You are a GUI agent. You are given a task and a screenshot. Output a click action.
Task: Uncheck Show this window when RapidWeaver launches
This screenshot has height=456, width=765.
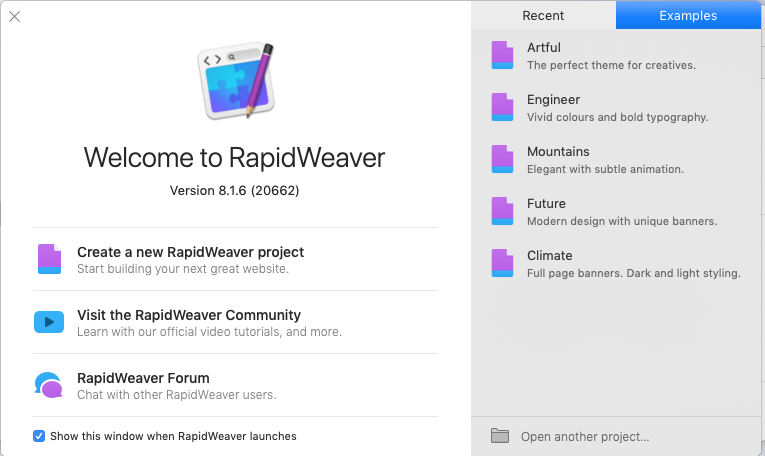[x=39, y=436]
